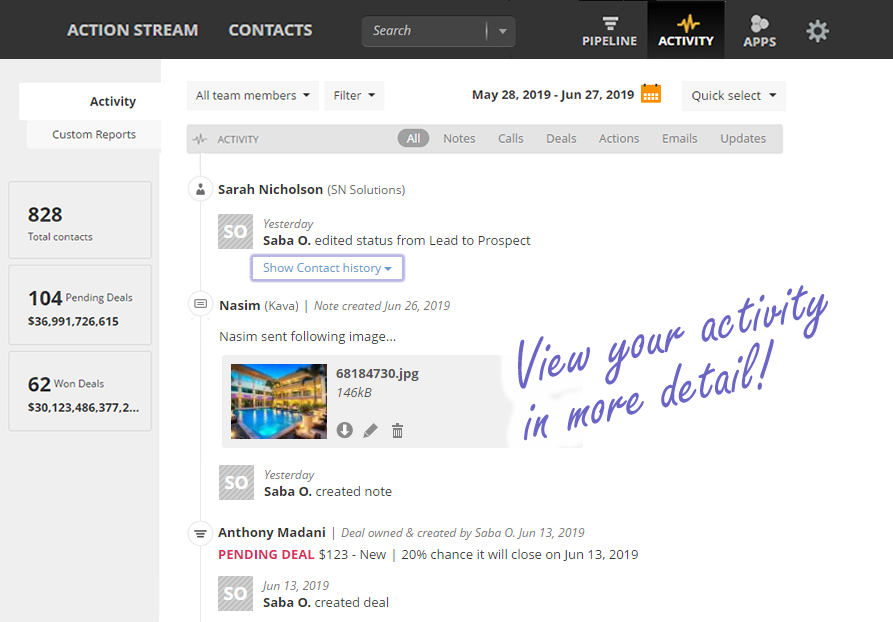Click the SO avatar next to created note
This screenshot has height=622, width=893.
click(x=236, y=482)
